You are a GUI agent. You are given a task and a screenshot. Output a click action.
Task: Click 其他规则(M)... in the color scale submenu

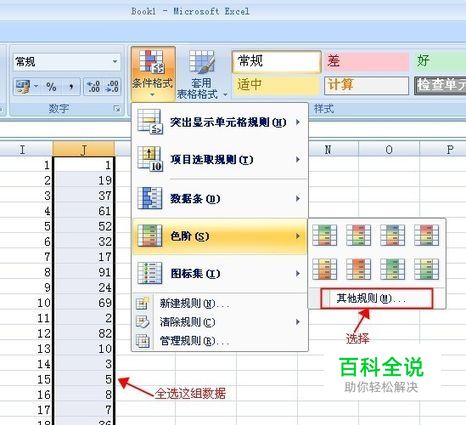[x=377, y=298]
